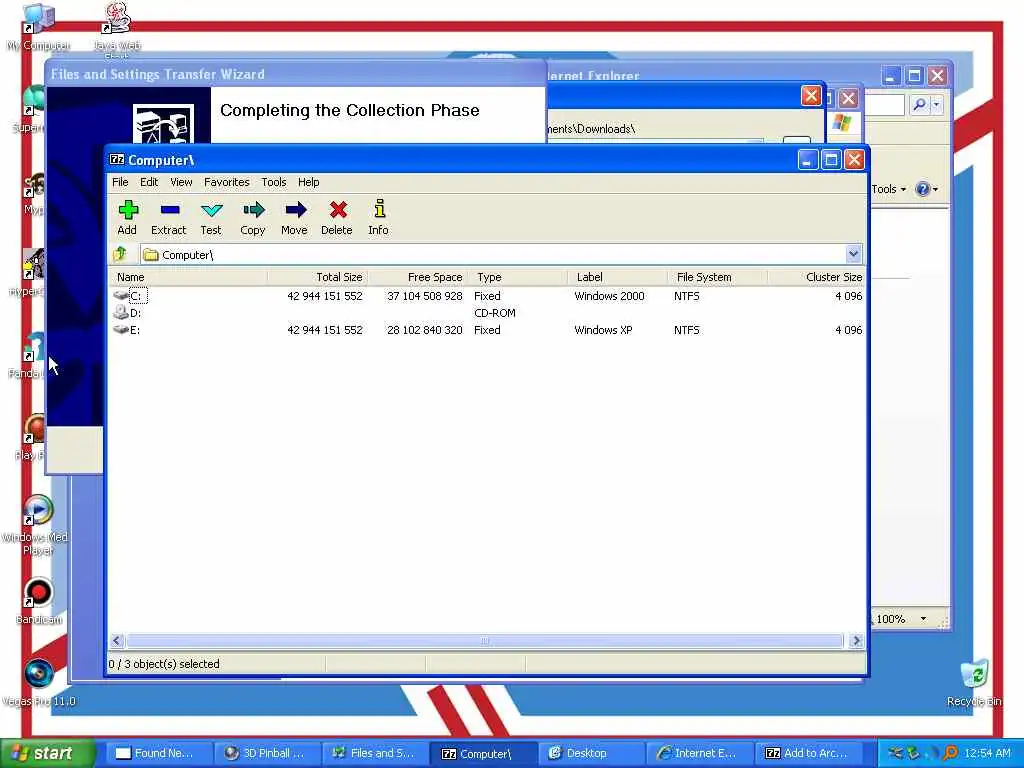
Task: Open the dropdown arrow beside the IE help icon
Action: 936,189
